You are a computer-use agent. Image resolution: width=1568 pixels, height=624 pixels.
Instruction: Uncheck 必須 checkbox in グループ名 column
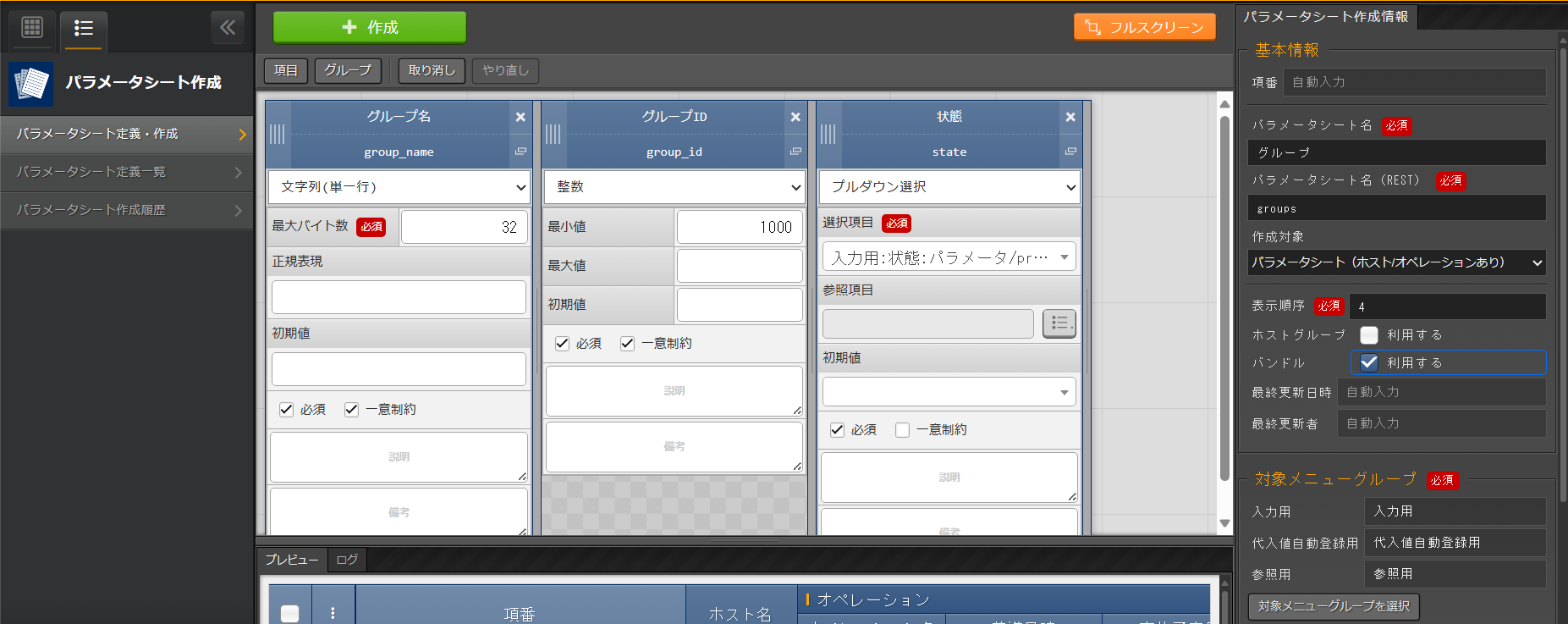click(287, 410)
